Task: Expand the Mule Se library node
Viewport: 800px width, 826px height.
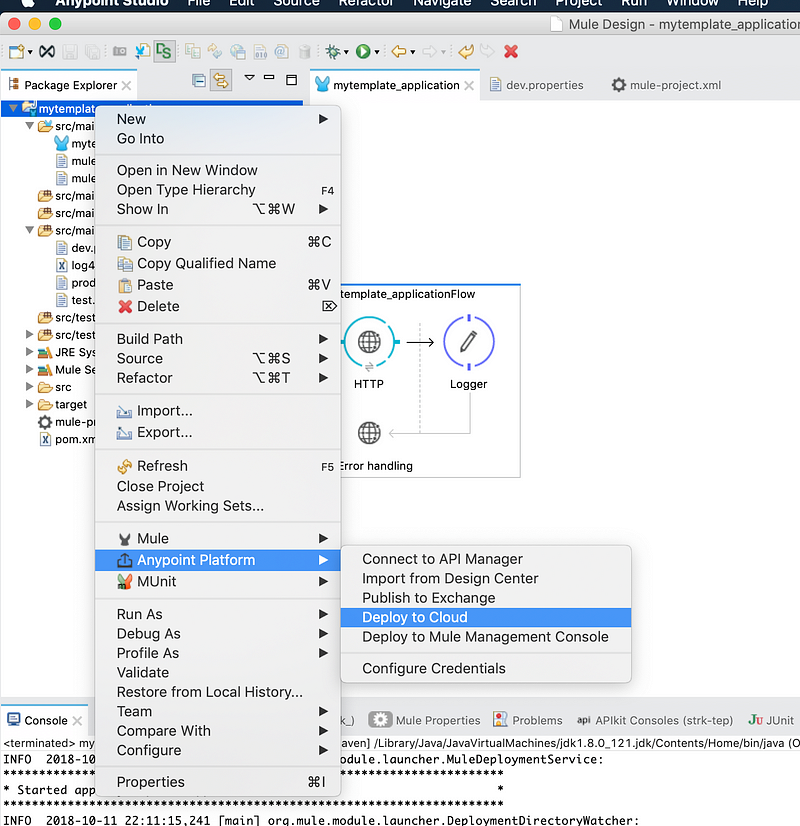Action: pos(29,369)
